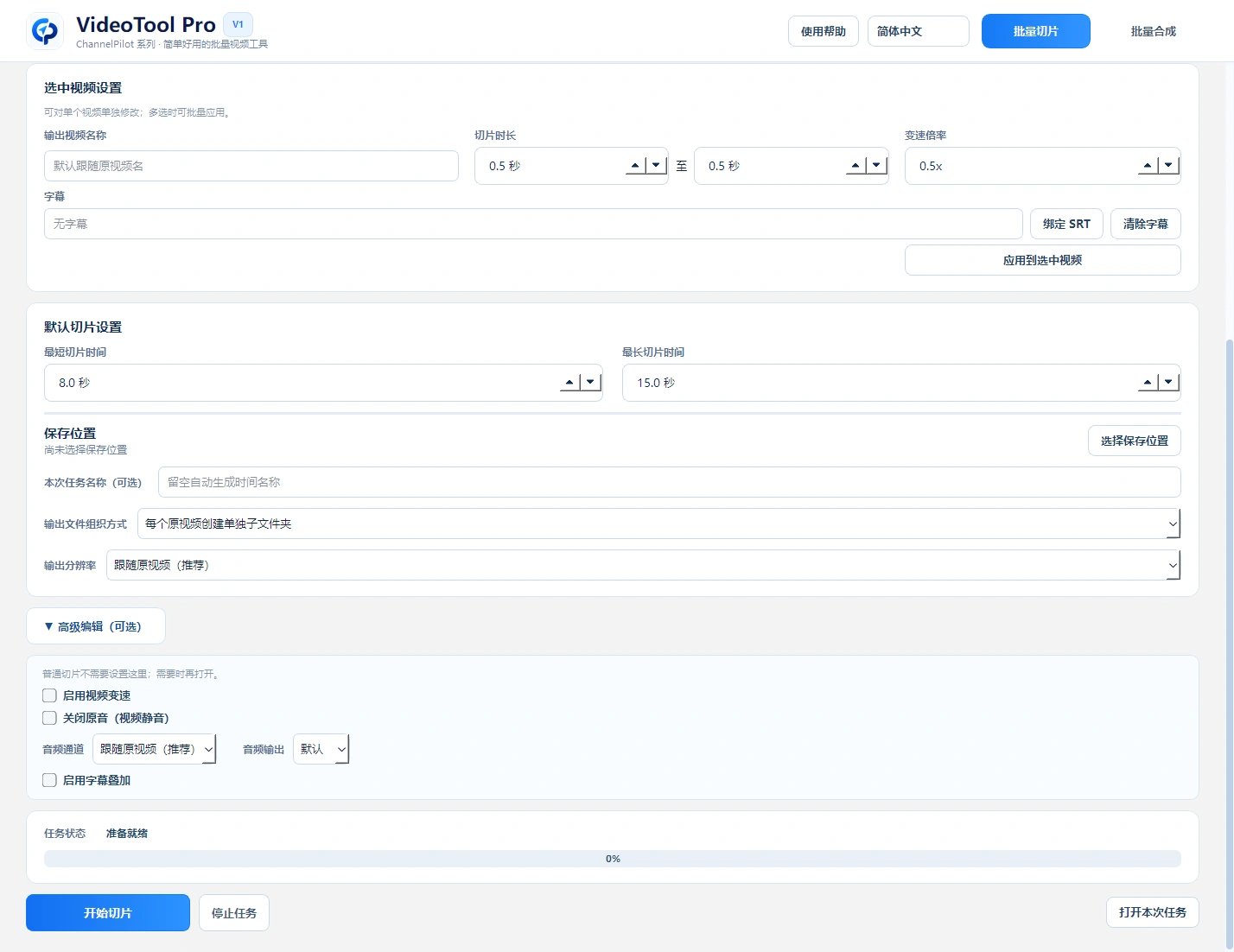The height and width of the screenshot is (952, 1234).
Task: Click the VideoTool Pro logo icon
Action: (45, 31)
